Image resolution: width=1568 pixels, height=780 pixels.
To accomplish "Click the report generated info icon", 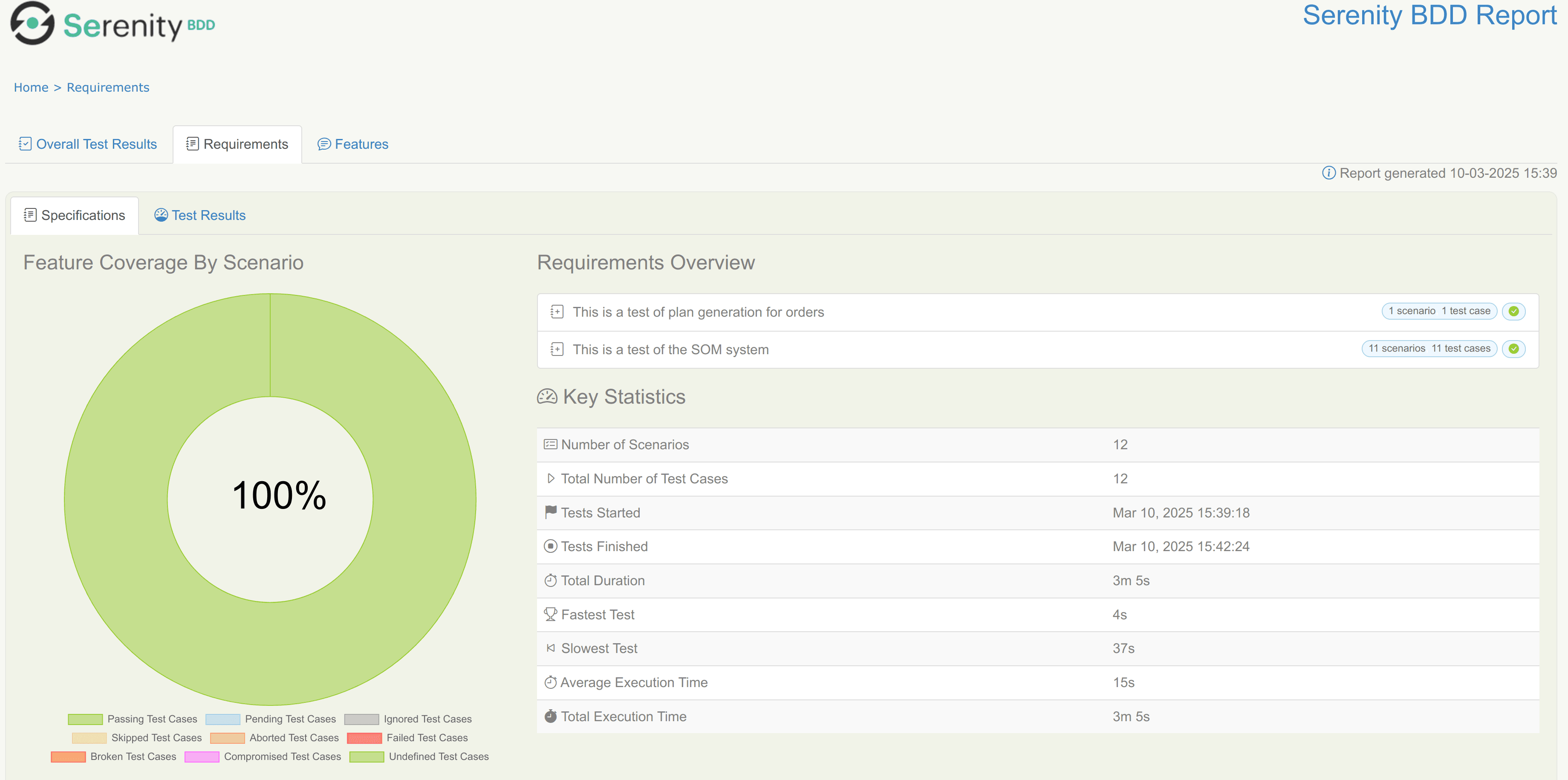I will [1328, 173].
